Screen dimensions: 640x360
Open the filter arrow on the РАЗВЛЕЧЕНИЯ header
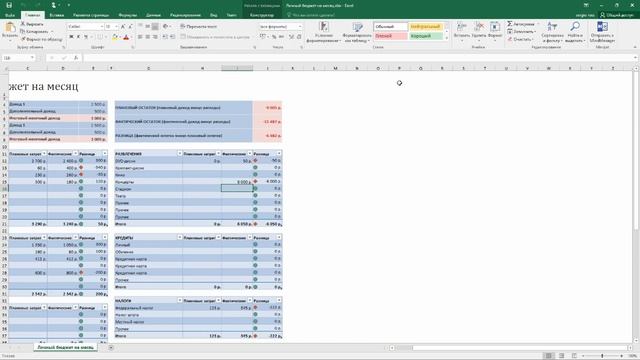tap(180, 153)
